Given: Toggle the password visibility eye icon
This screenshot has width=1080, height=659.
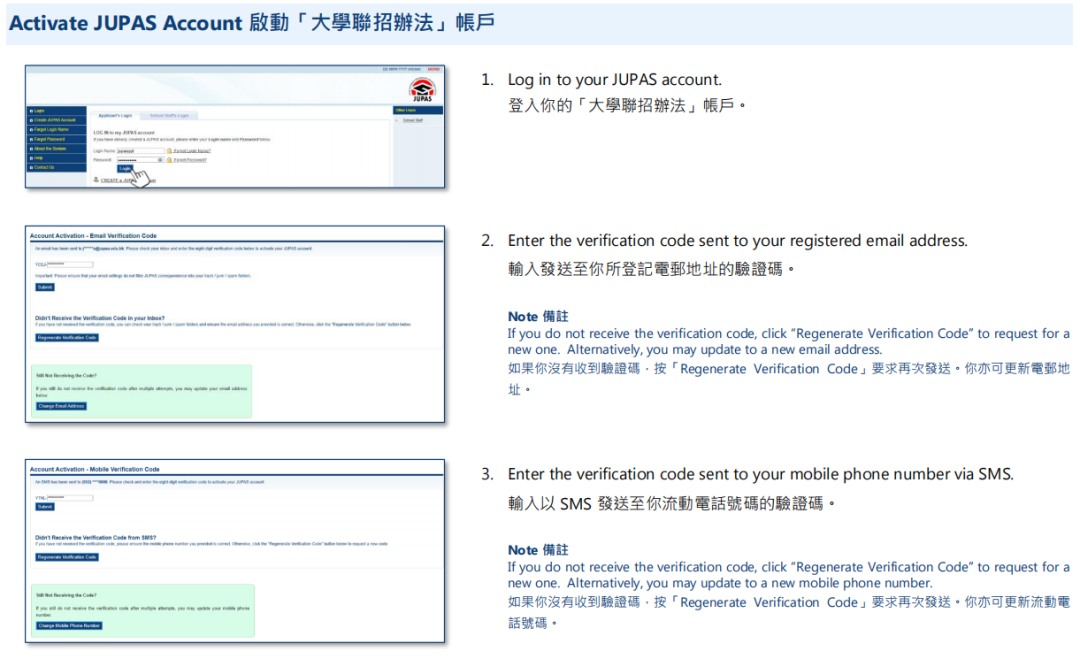Looking at the screenshot, I should tap(160, 159).
